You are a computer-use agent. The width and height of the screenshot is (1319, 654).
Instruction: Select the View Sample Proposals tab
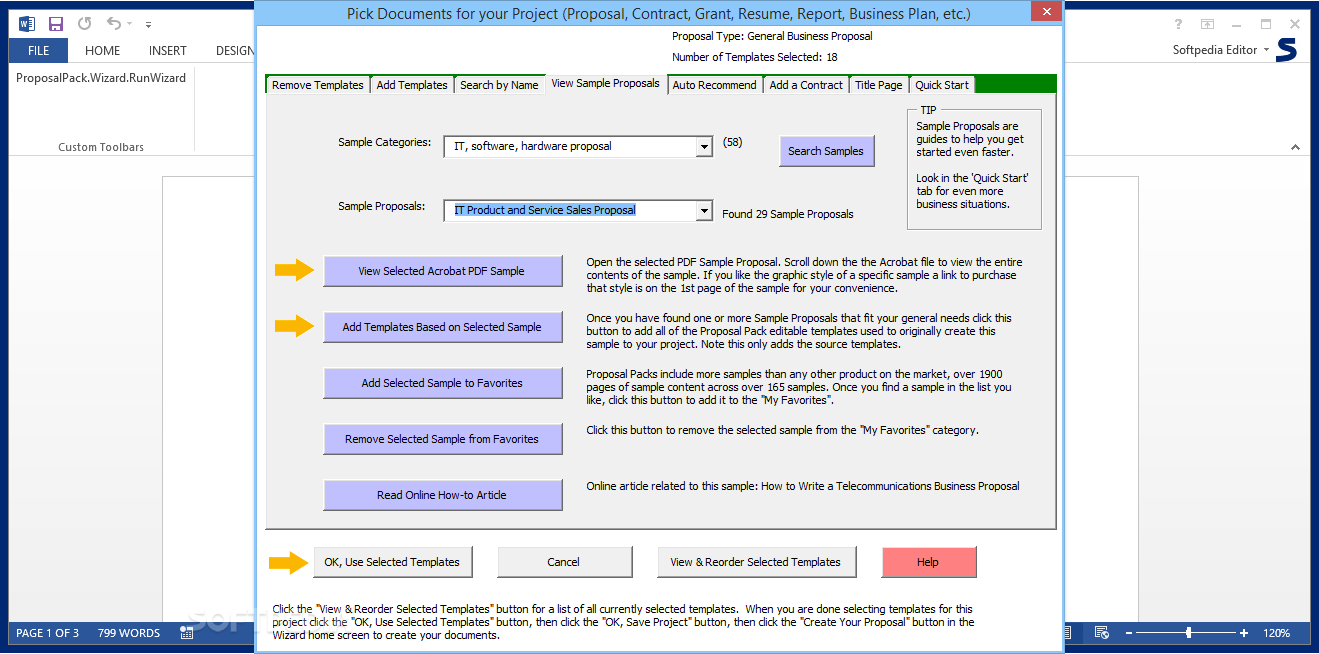tap(606, 84)
